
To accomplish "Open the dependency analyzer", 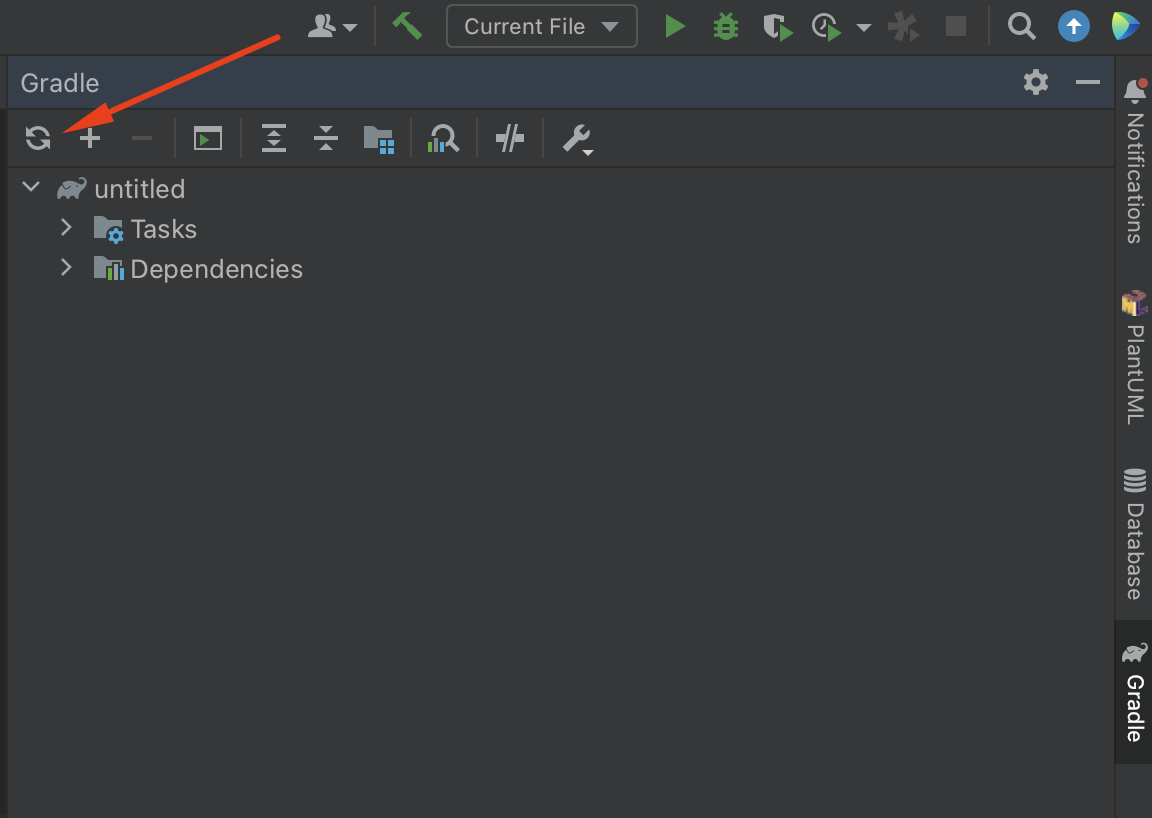I will 443,138.
